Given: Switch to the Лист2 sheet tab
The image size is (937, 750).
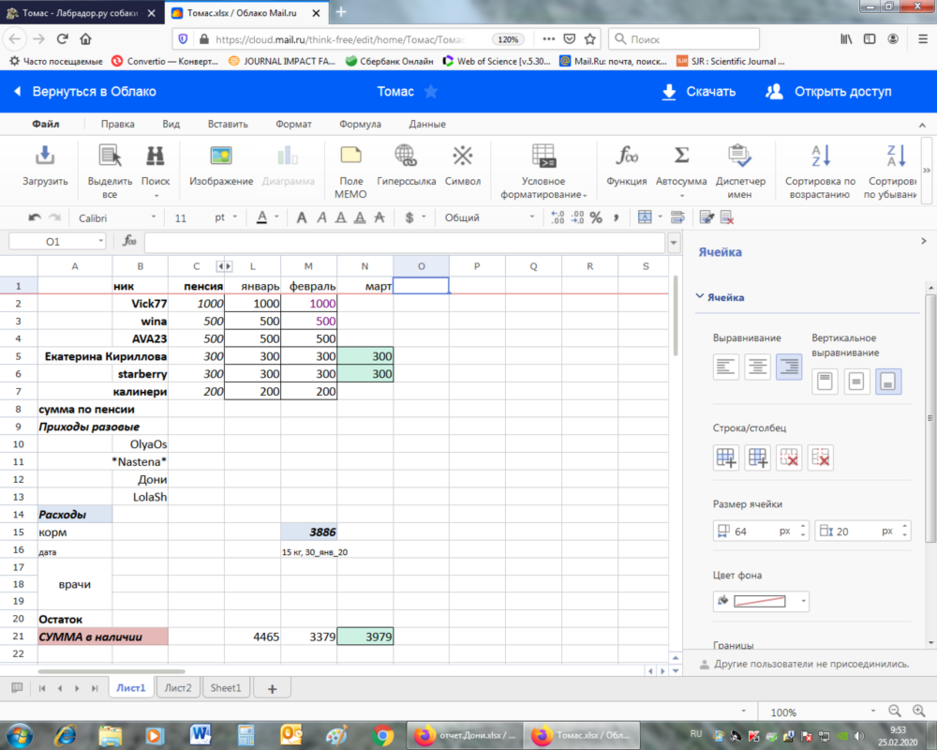Looking at the screenshot, I should pyautogui.click(x=178, y=688).
